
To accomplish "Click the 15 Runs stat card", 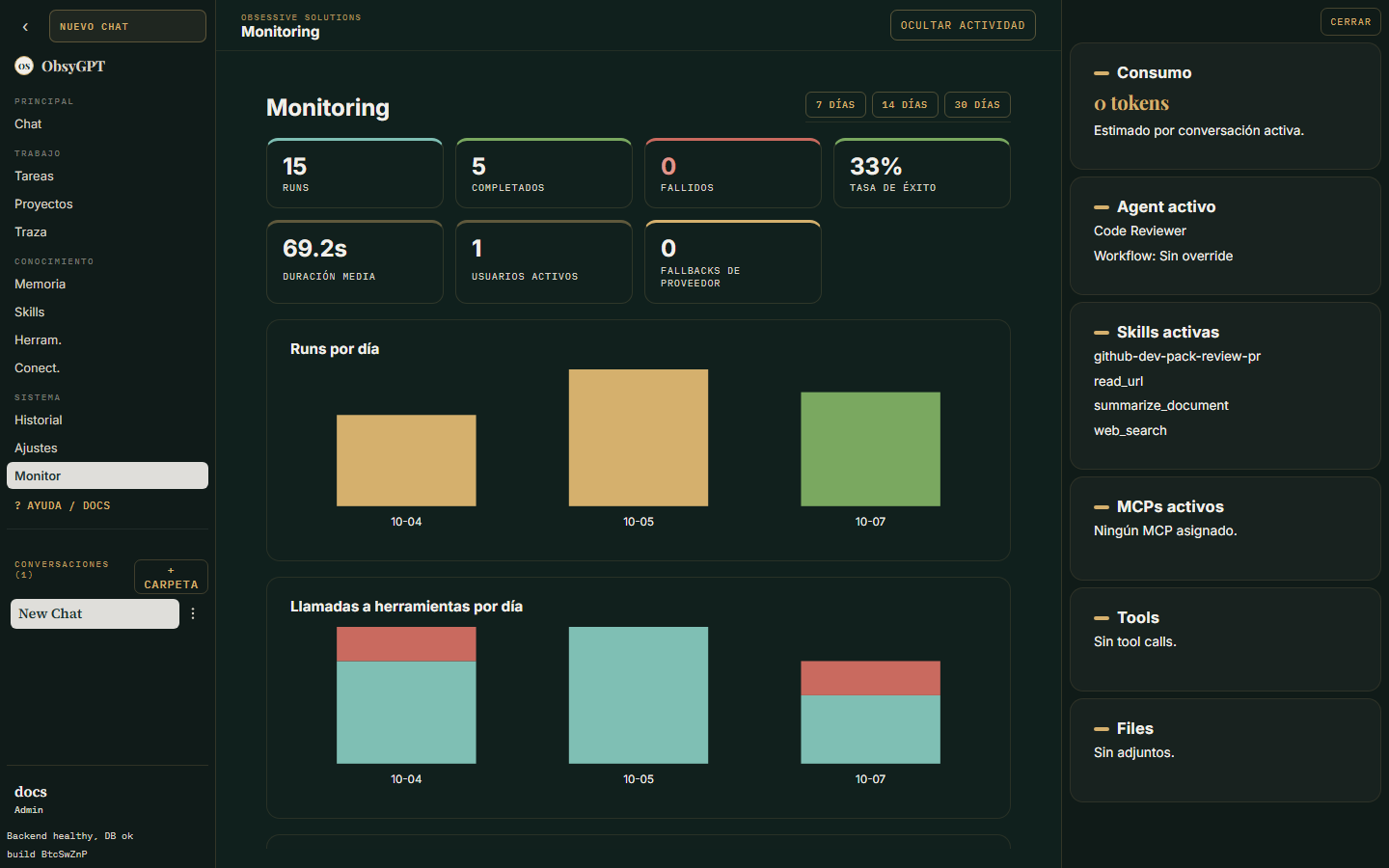I will (x=355, y=174).
